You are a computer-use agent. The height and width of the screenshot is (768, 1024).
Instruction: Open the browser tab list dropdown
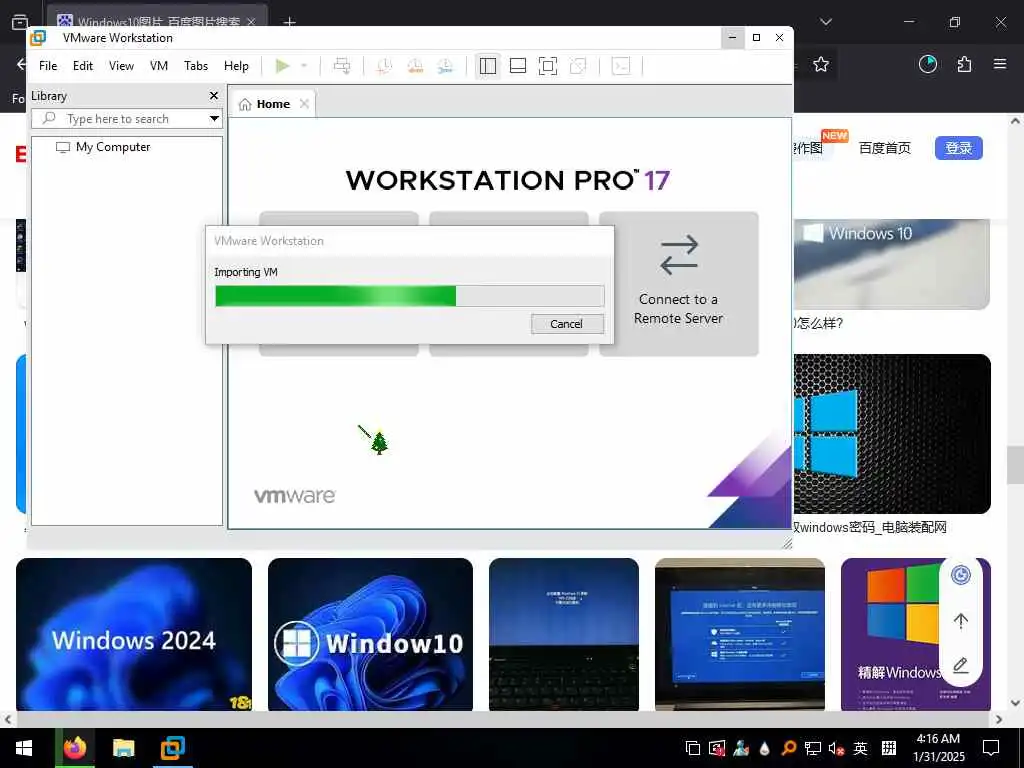coord(826,22)
